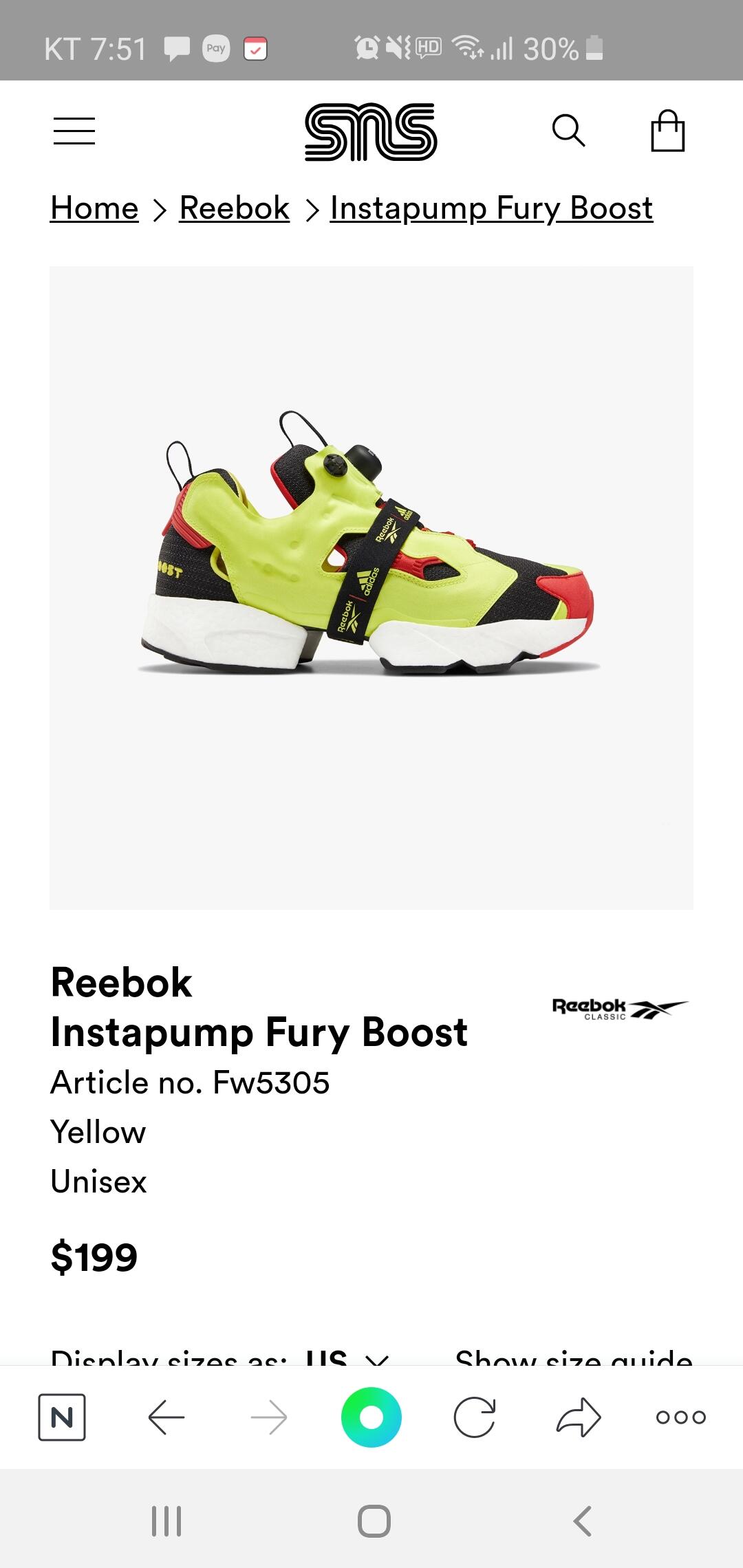
Task: Tap Android recent apps button
Action: point(166,1521)
